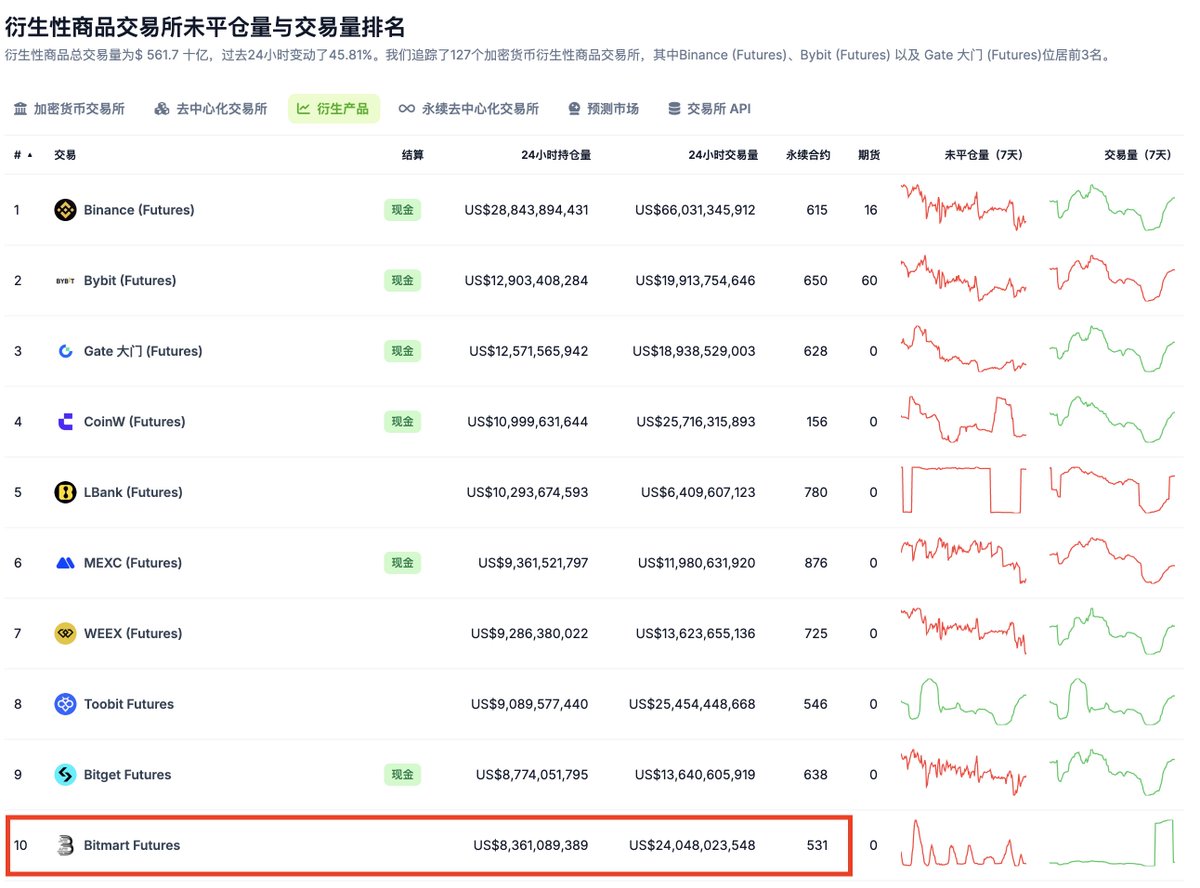Click the 现金 badge in Bybit row

coord(402,281)
